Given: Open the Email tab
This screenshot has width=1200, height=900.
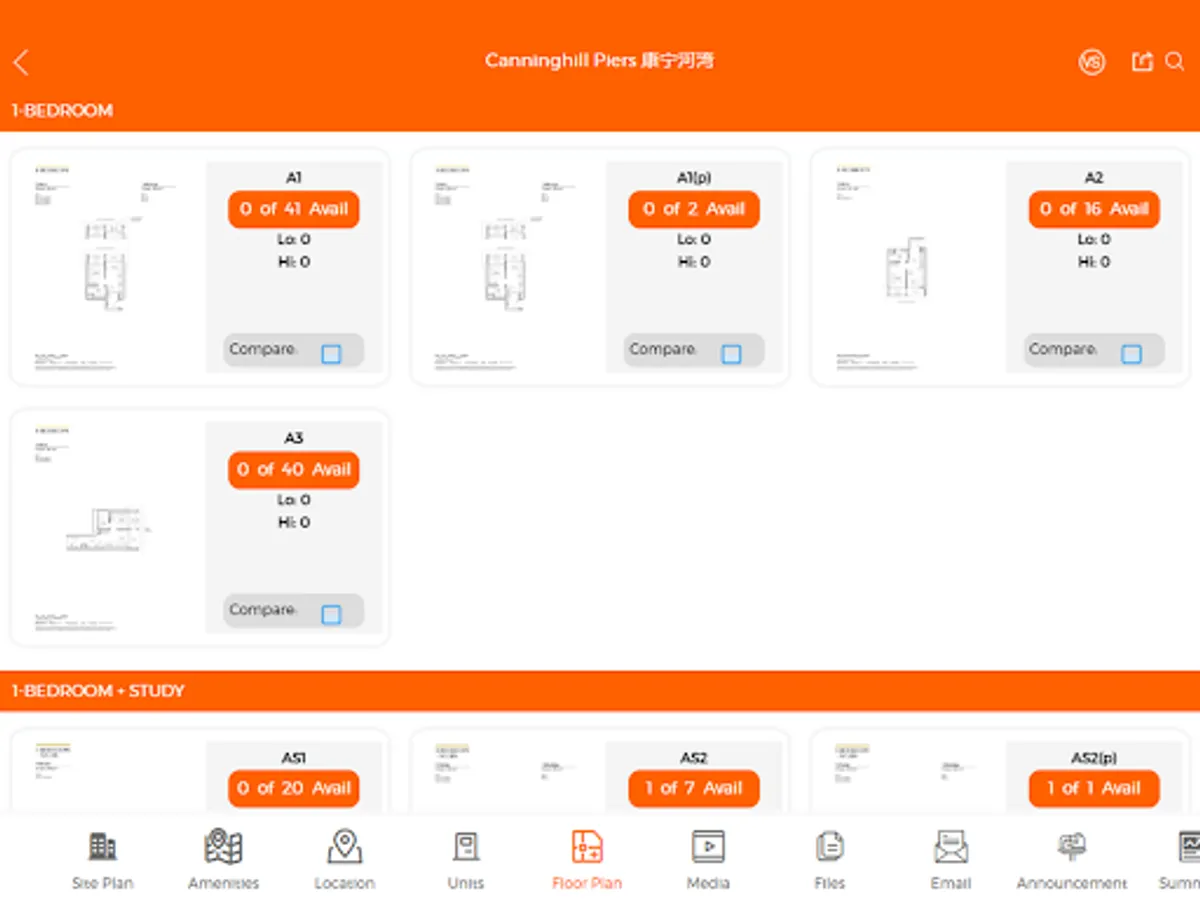Looking at the screenshot, I should pyautogui.click(x=951, y=860).
